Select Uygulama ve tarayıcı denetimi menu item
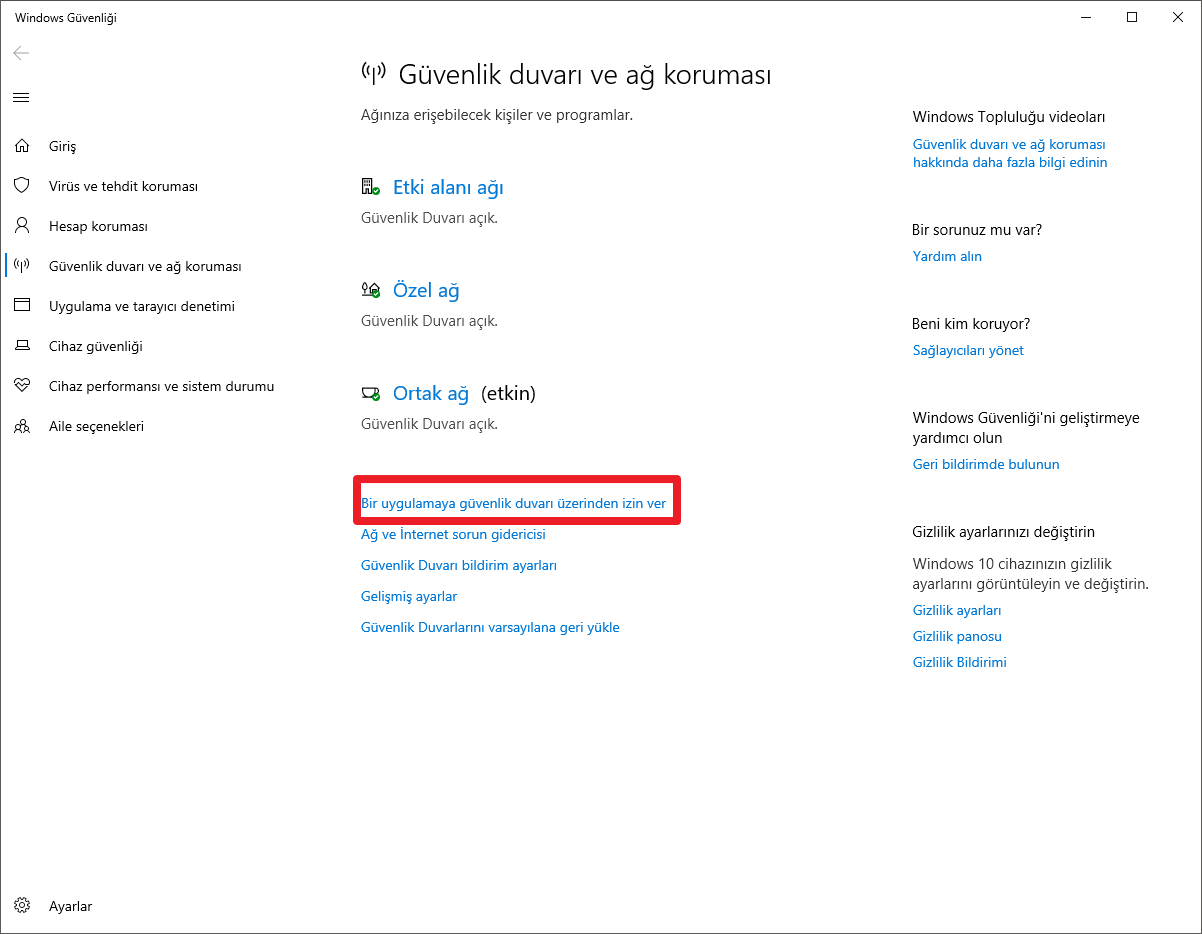 142,306
